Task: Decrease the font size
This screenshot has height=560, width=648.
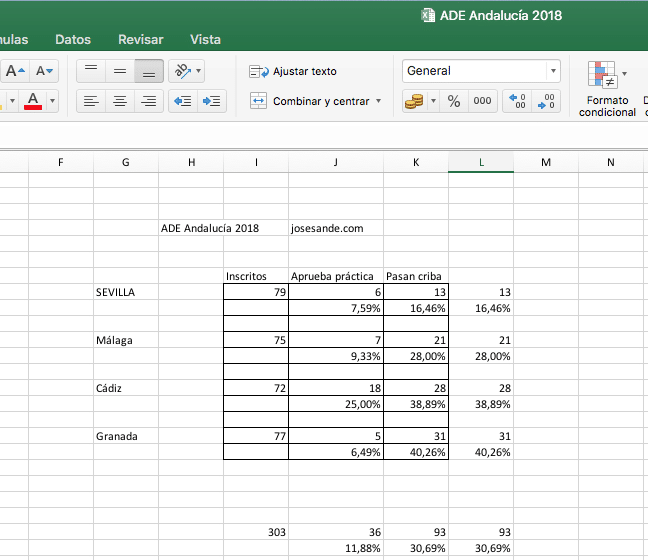Action: click(44, 71)
